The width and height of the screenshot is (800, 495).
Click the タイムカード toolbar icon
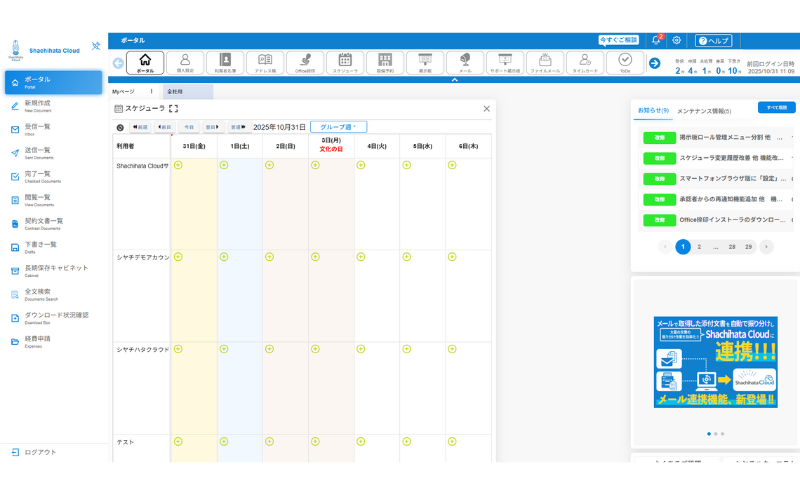pos(584,63)
